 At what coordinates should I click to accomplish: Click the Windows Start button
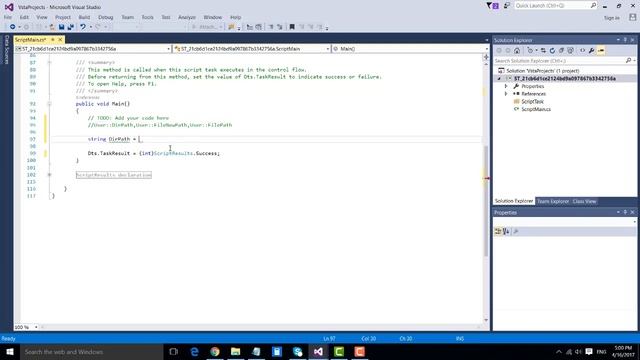pos(10,351)
